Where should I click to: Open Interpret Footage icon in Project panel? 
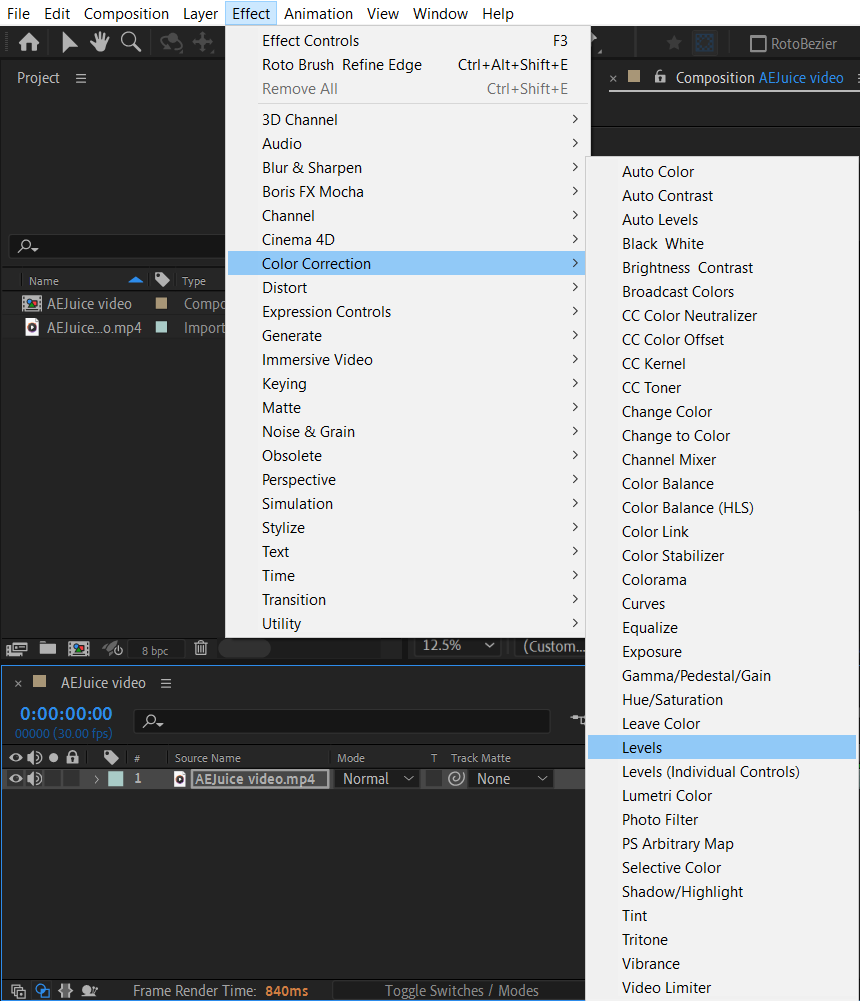click(x=17, y=649)
